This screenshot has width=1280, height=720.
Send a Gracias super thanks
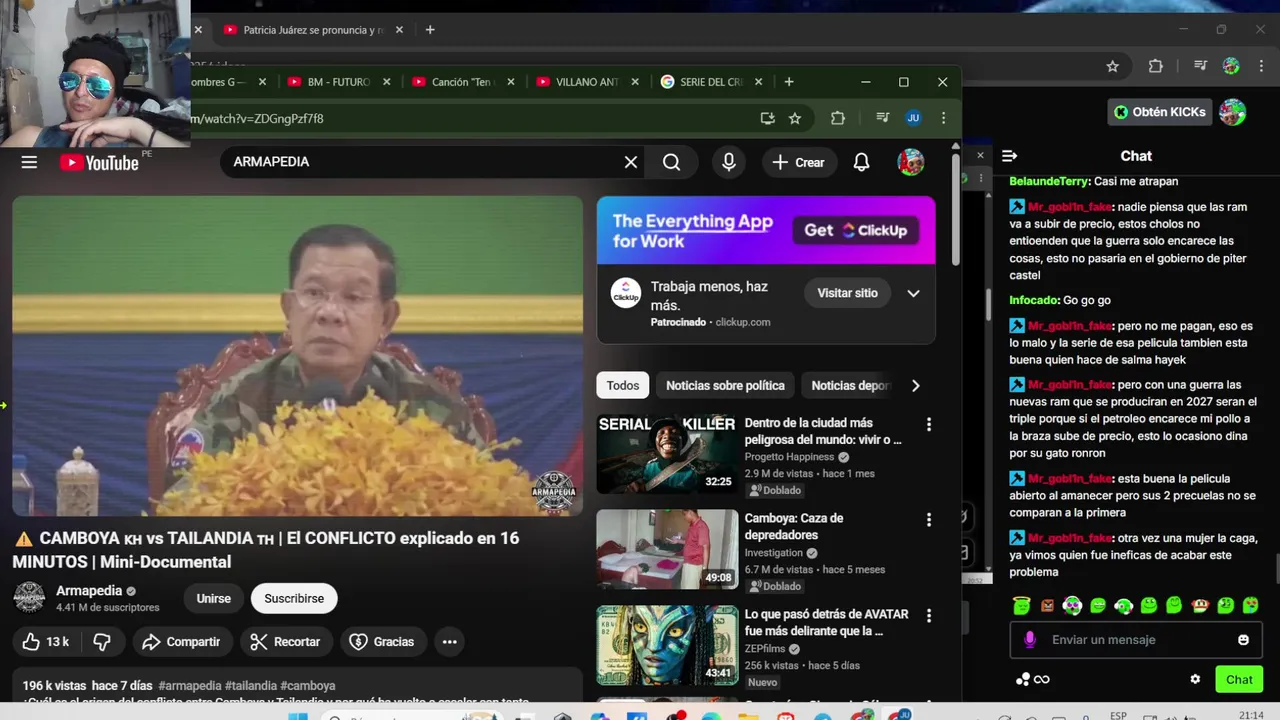382,642
